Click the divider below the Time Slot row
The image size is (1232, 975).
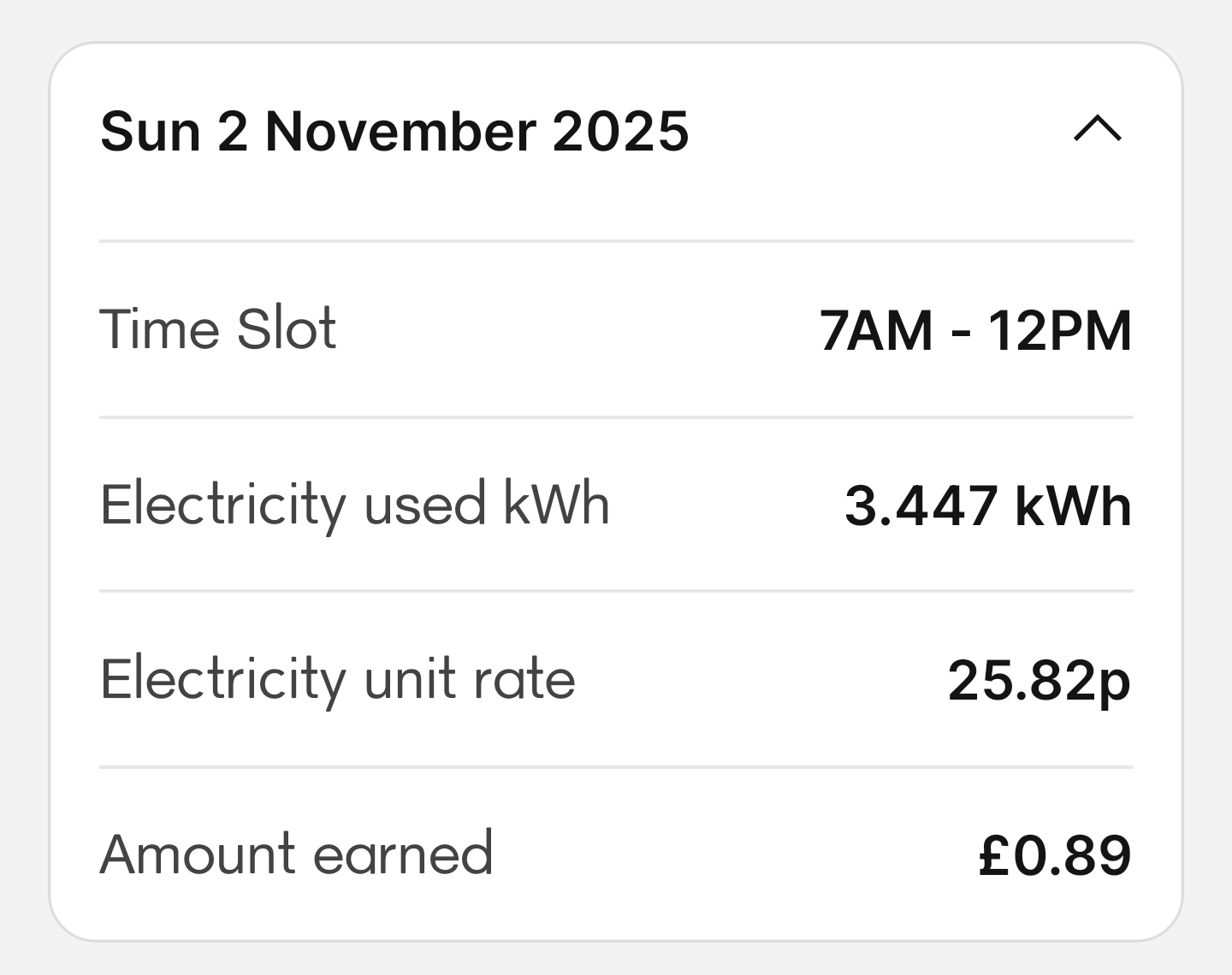pos(616,417)
